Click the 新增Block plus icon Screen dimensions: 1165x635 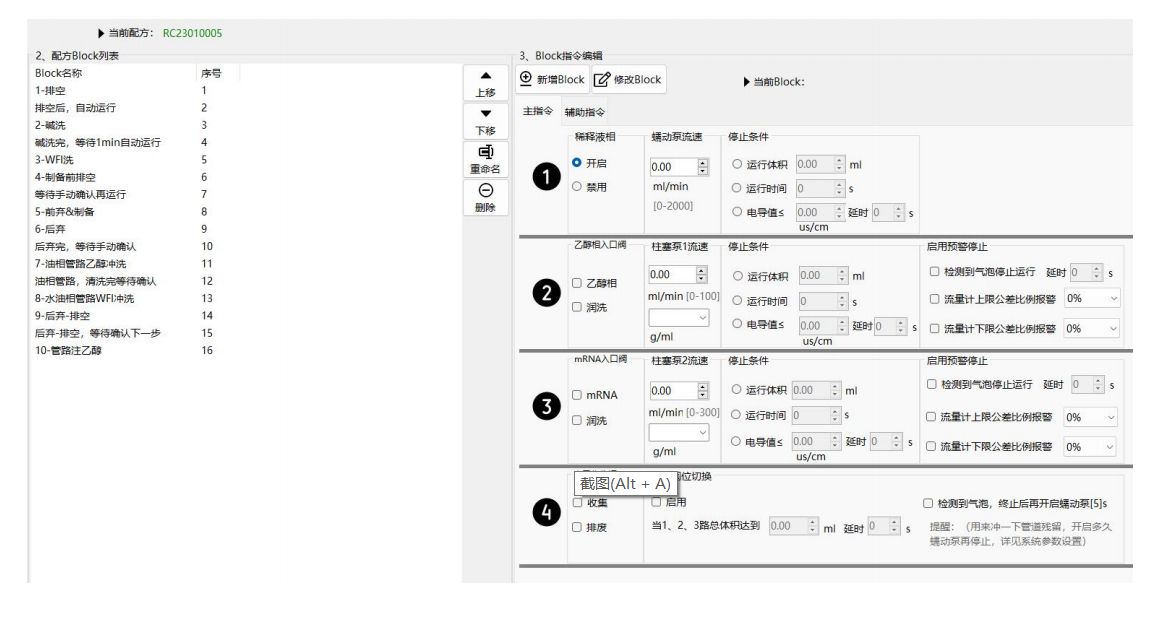tap(527, 79)
